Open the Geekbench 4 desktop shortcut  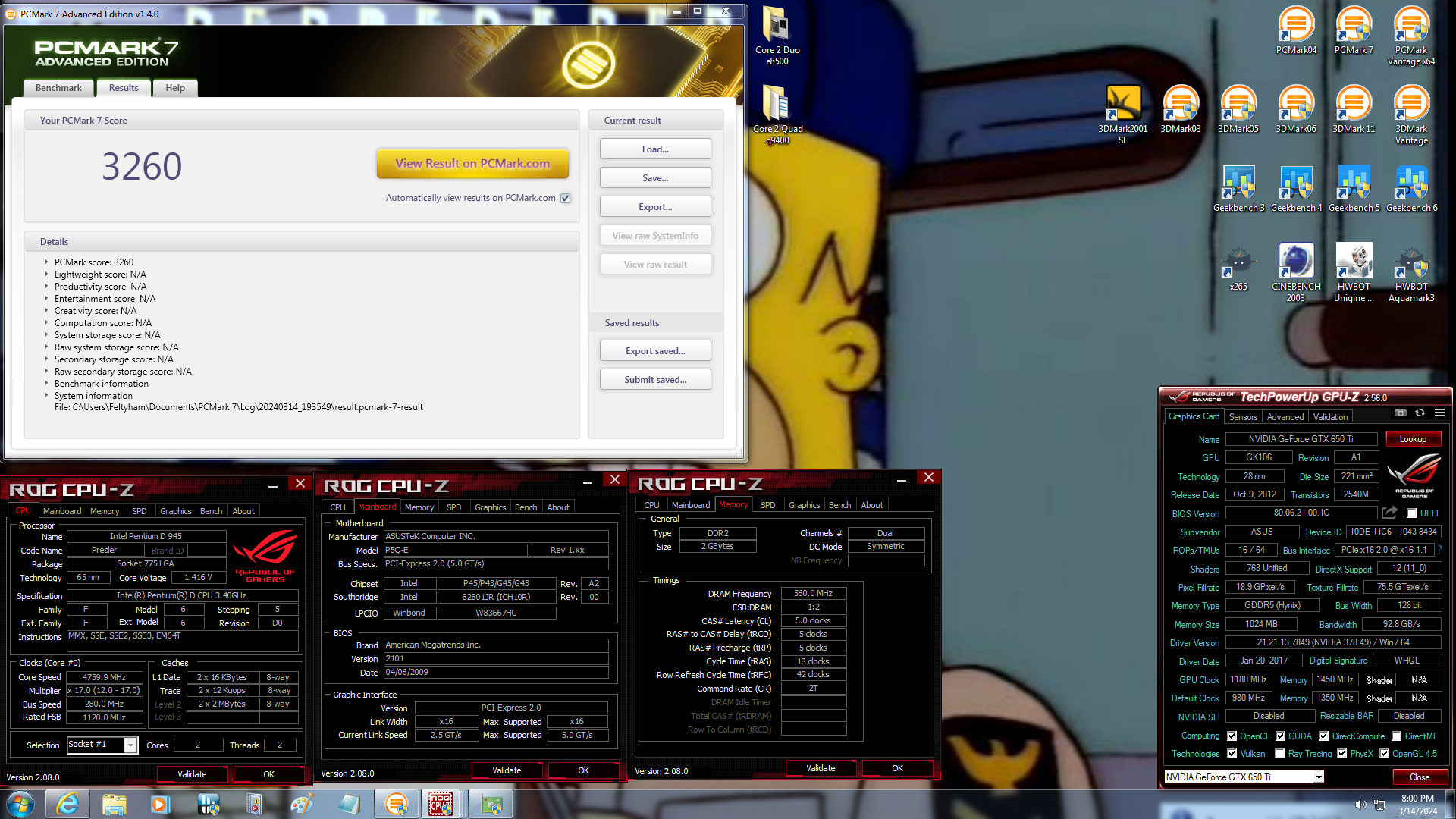tap(1296, 188)
